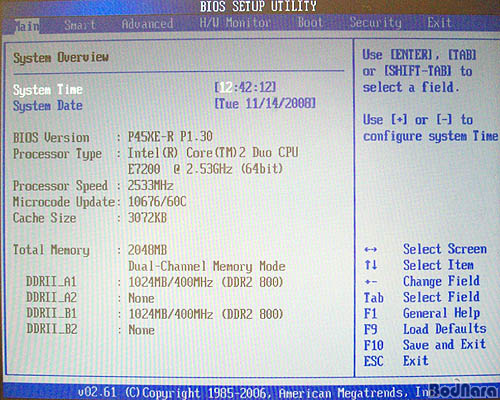Click the System Overview heading
500x400 pixels.
pyautogui.click(x=61, y=57)
